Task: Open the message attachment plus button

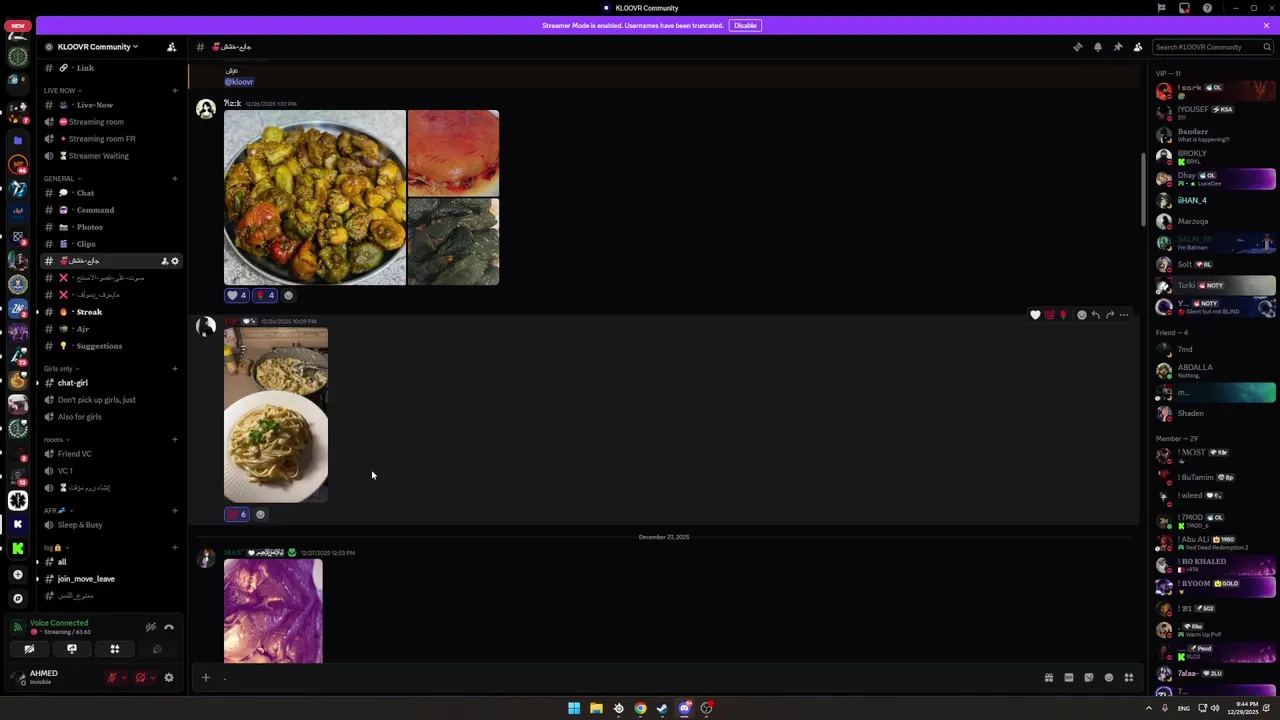Action: click(x=205, y=678)
